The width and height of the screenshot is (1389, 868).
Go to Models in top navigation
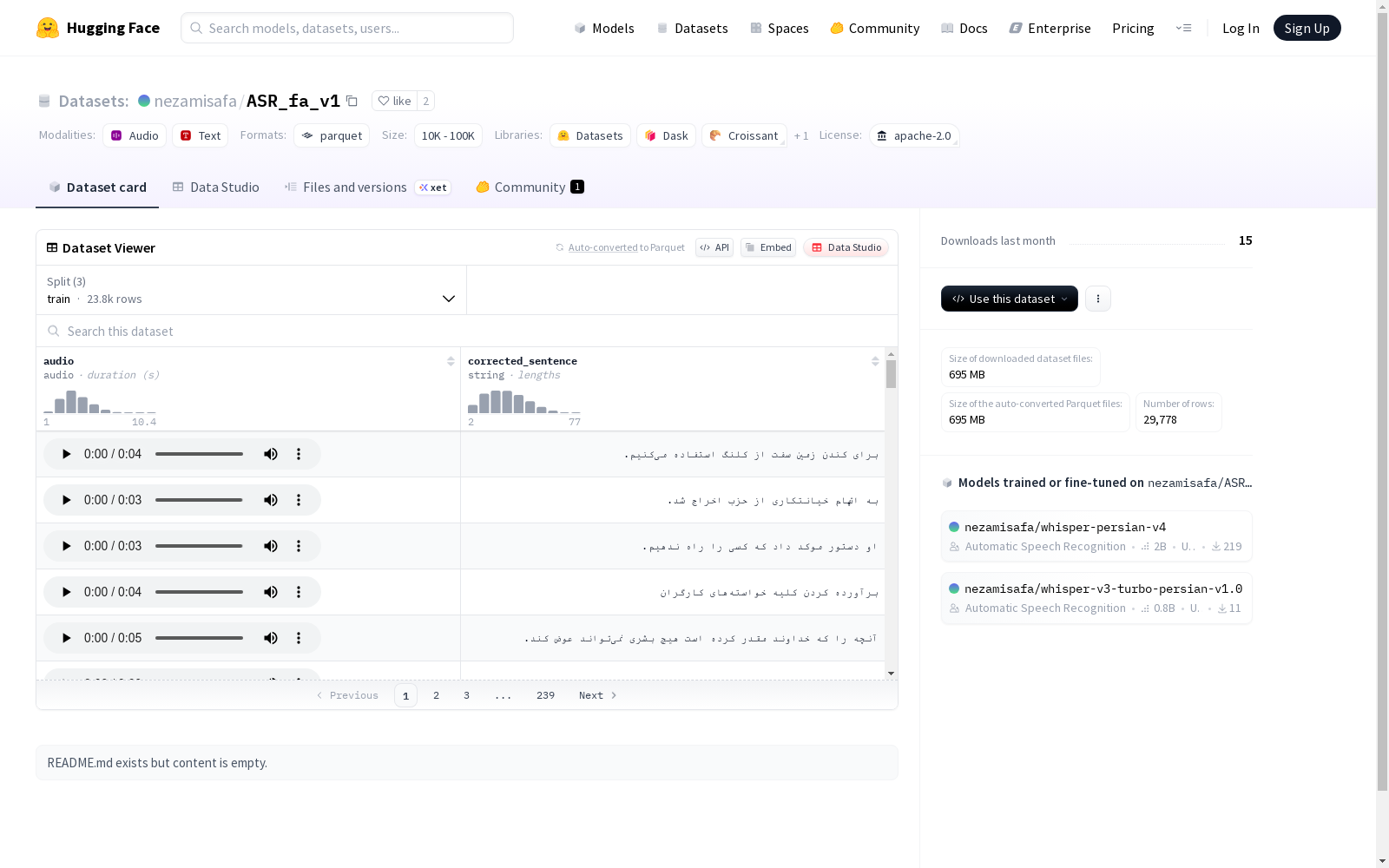pyautogui.click(x=604, y=28)
